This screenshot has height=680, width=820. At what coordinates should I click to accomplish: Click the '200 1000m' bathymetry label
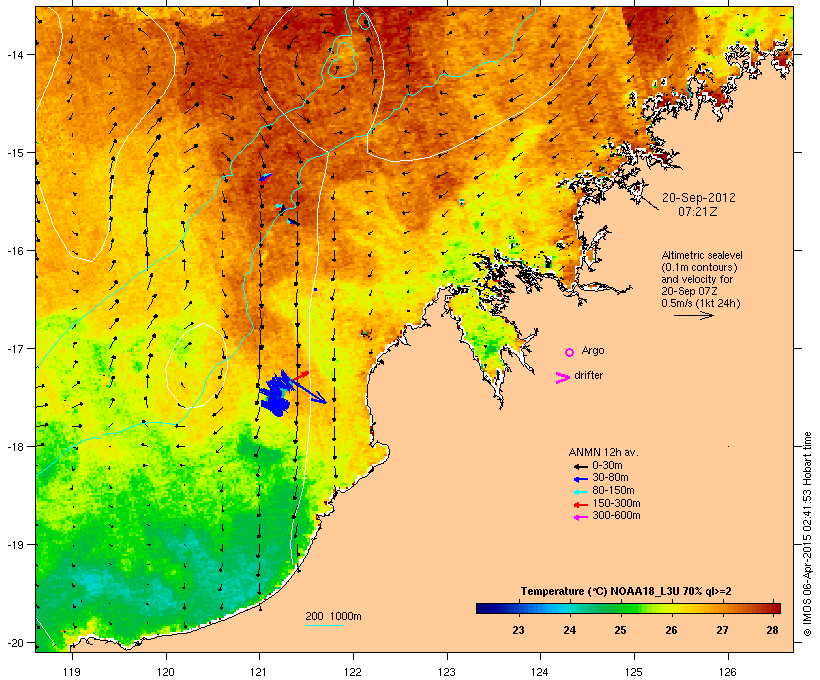[x=333, y=616]
